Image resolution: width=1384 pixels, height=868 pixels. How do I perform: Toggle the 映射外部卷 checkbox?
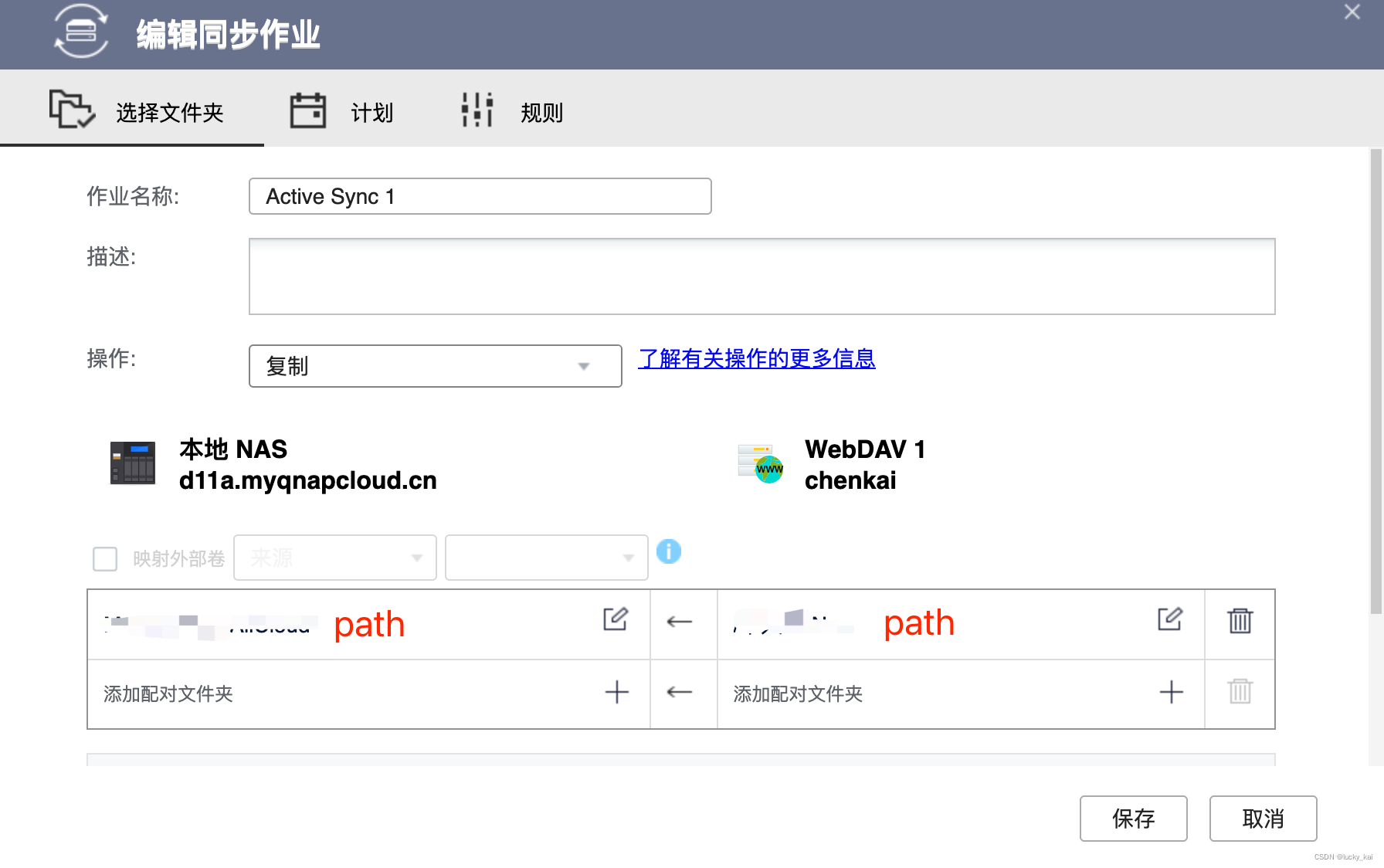(x=105, y=558)
